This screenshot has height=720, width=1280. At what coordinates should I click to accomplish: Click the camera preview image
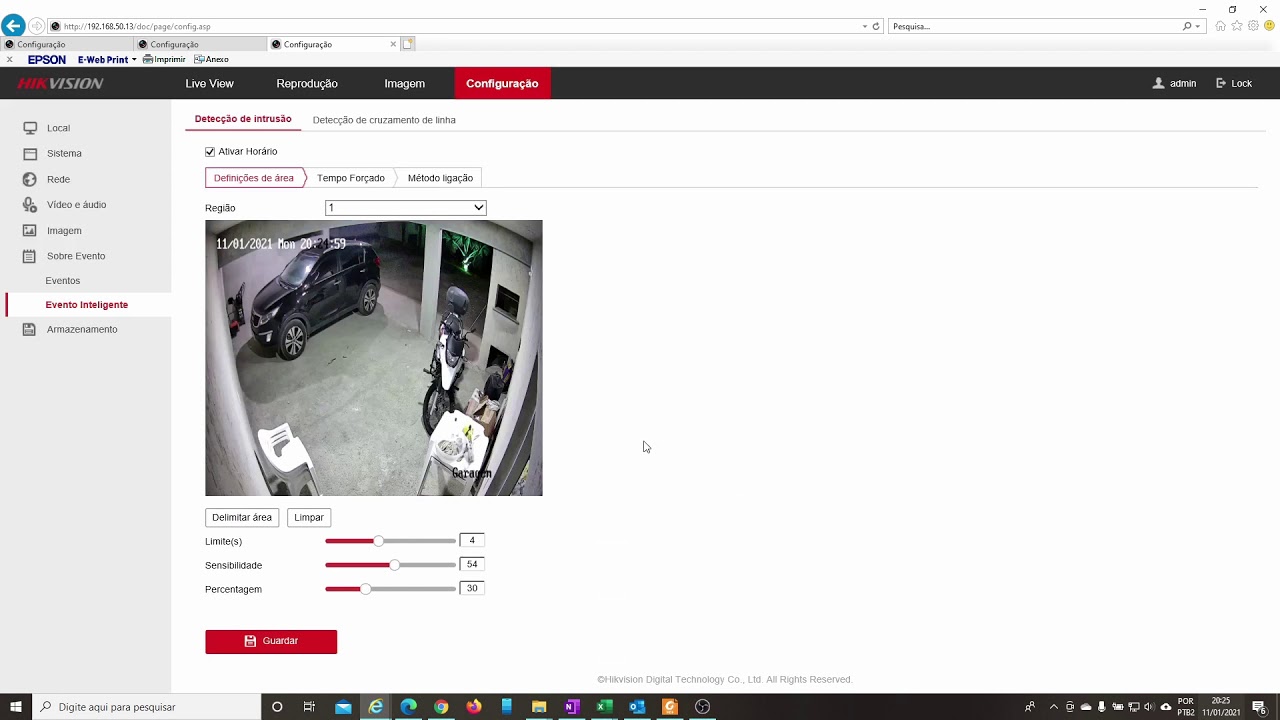click(x=374, y=358)
